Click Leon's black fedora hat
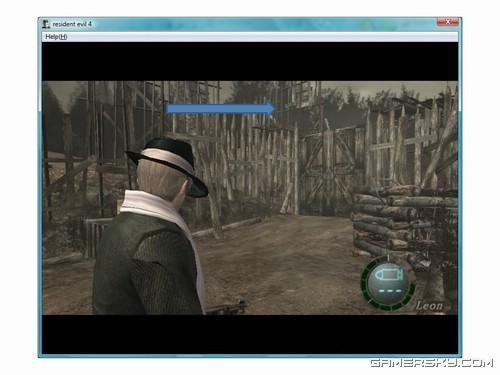500x375 pixels. [x=168, y=165]
